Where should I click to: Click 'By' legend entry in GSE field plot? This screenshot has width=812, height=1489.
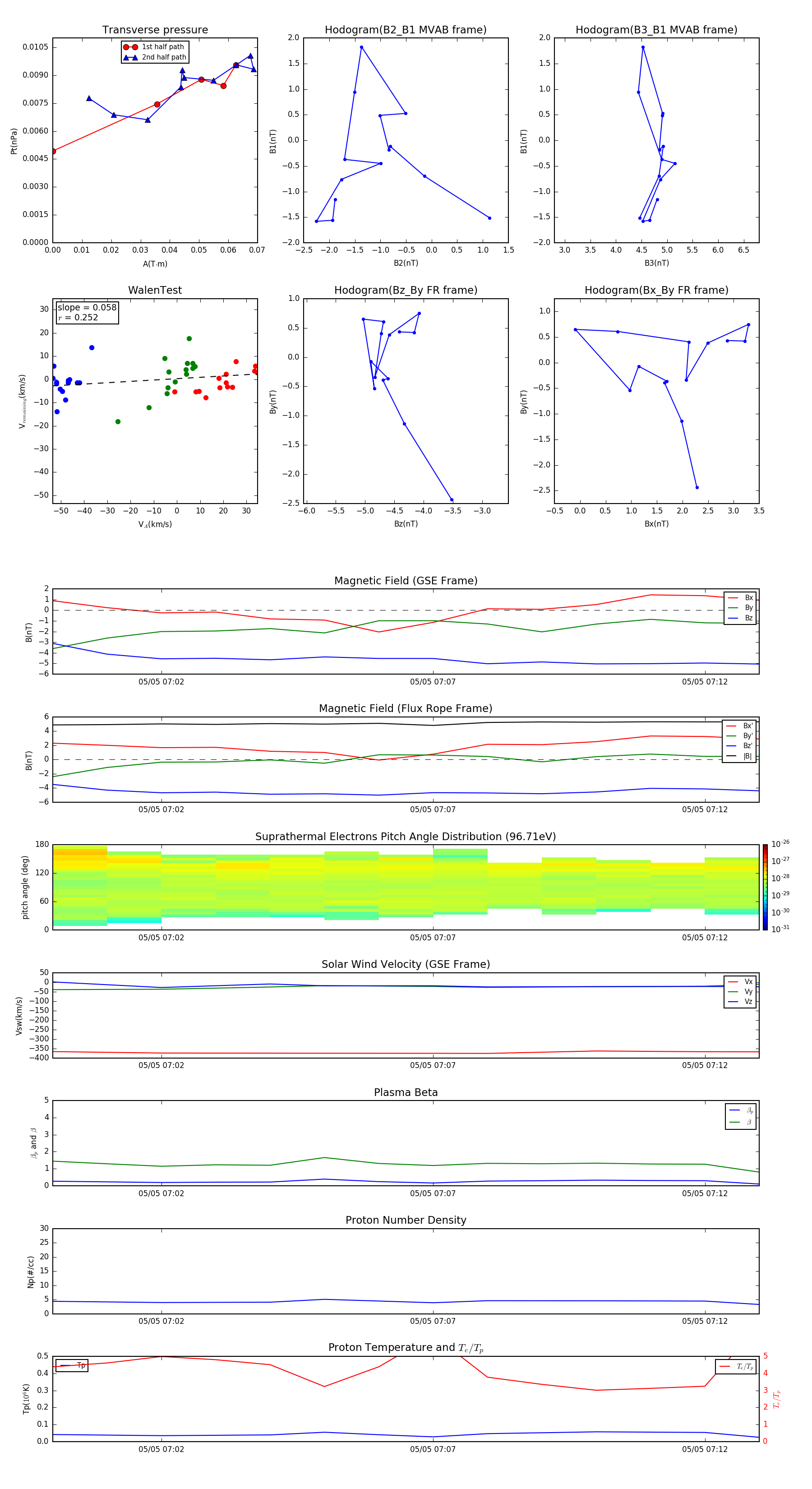(x=740, y=607)
